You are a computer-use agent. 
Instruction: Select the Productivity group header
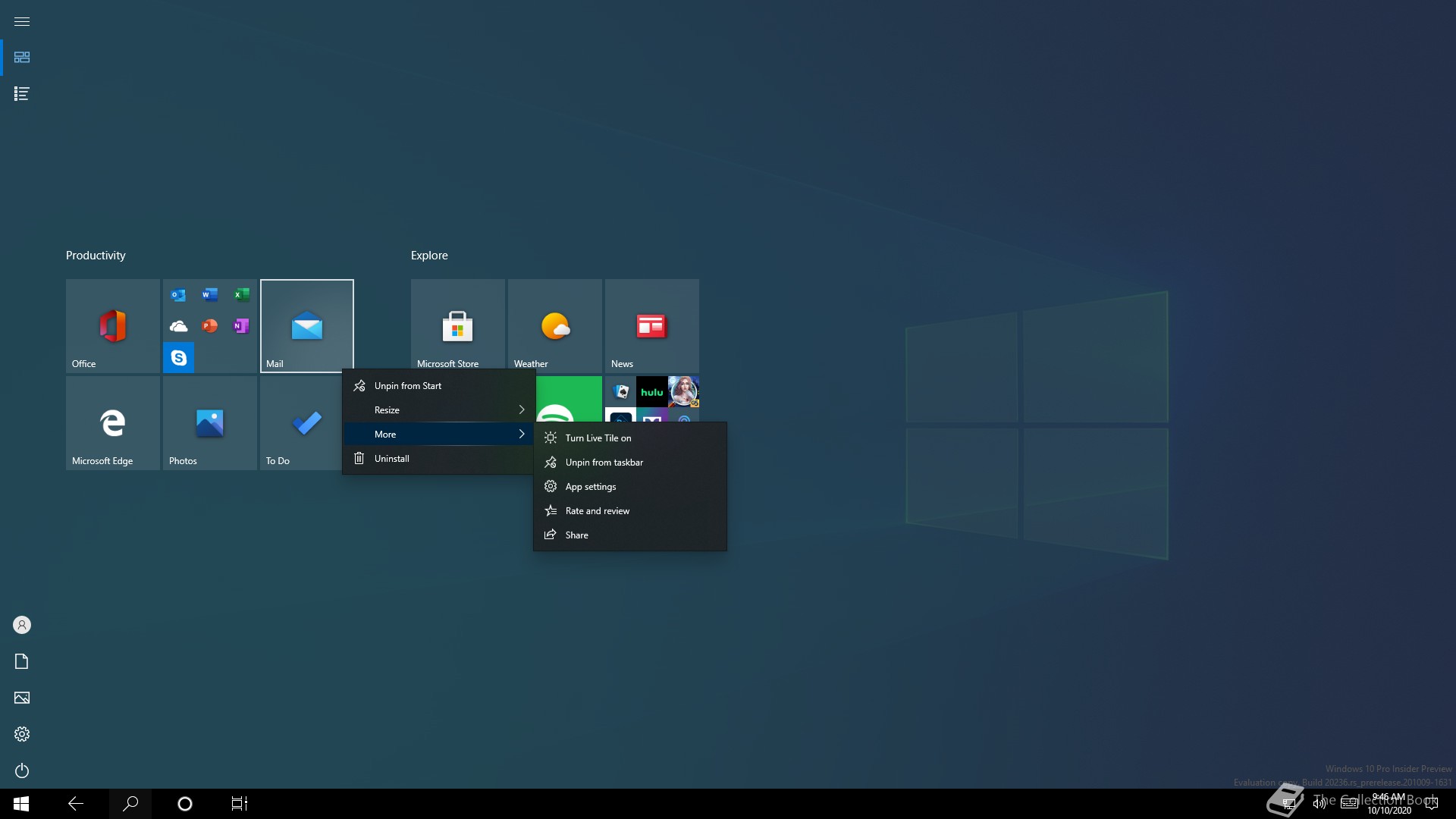pos(96,256)
